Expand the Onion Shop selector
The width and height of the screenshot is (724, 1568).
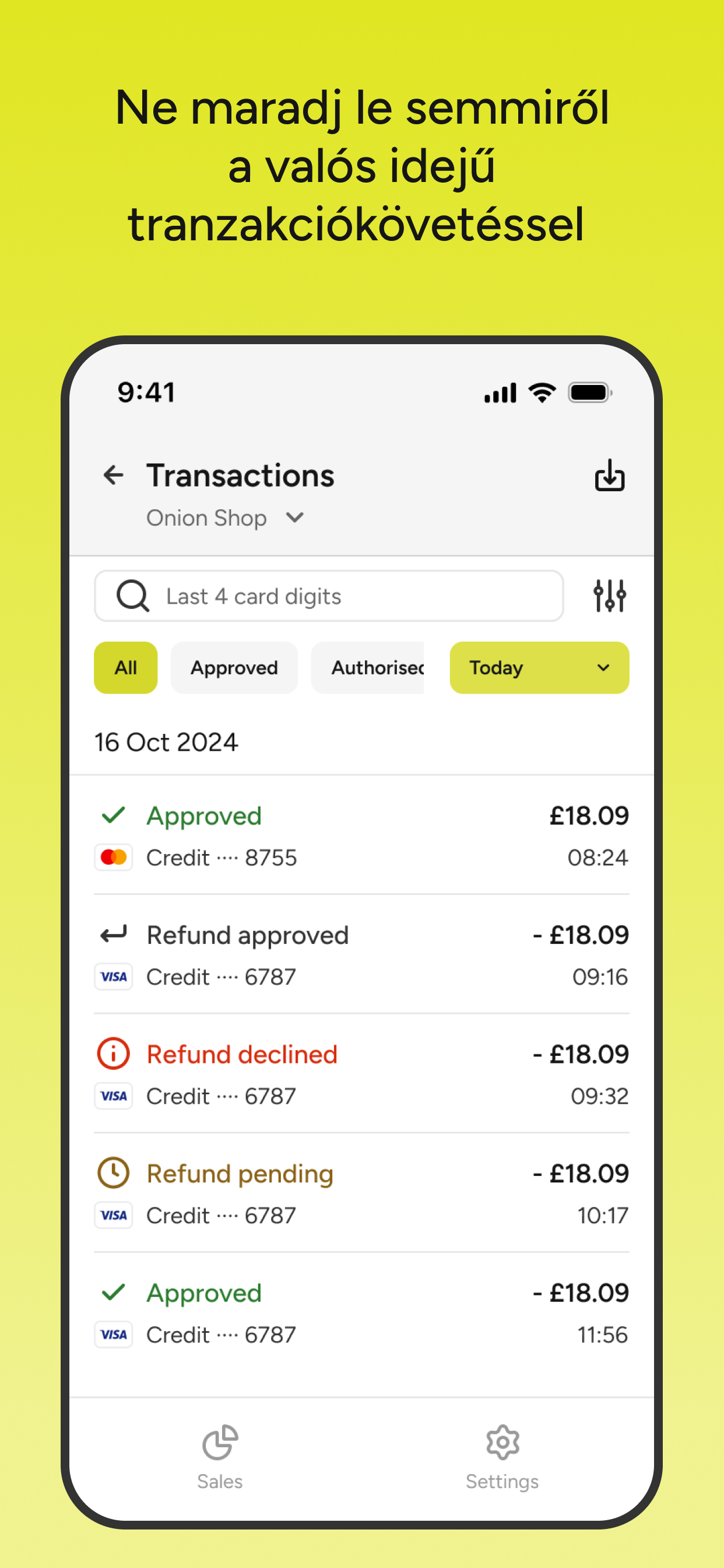[225, 518]
